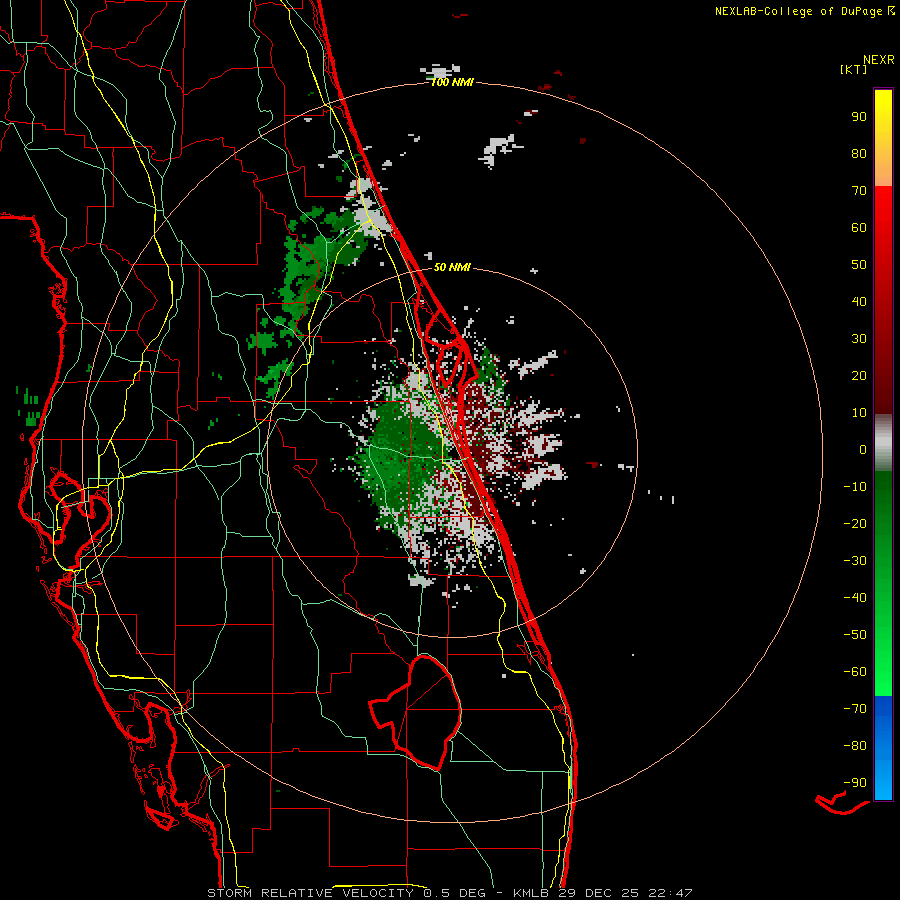Pick the gray zero-velocity segment of the color bar
This screenshot has width=900, height=900.
883,443
